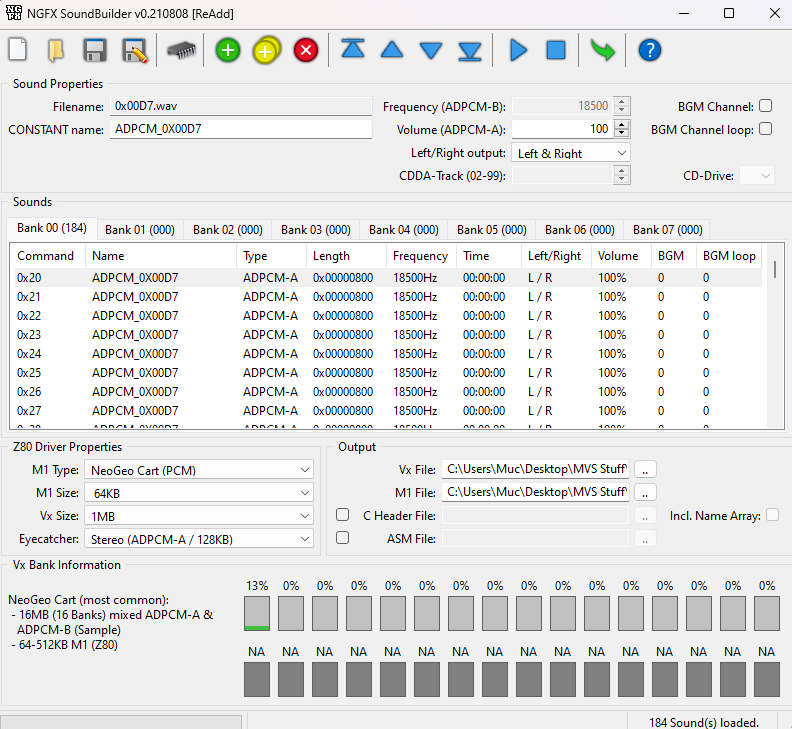Increase CDDA-Track spinner value
The image size is (792, 729).
tap(622, 171)
